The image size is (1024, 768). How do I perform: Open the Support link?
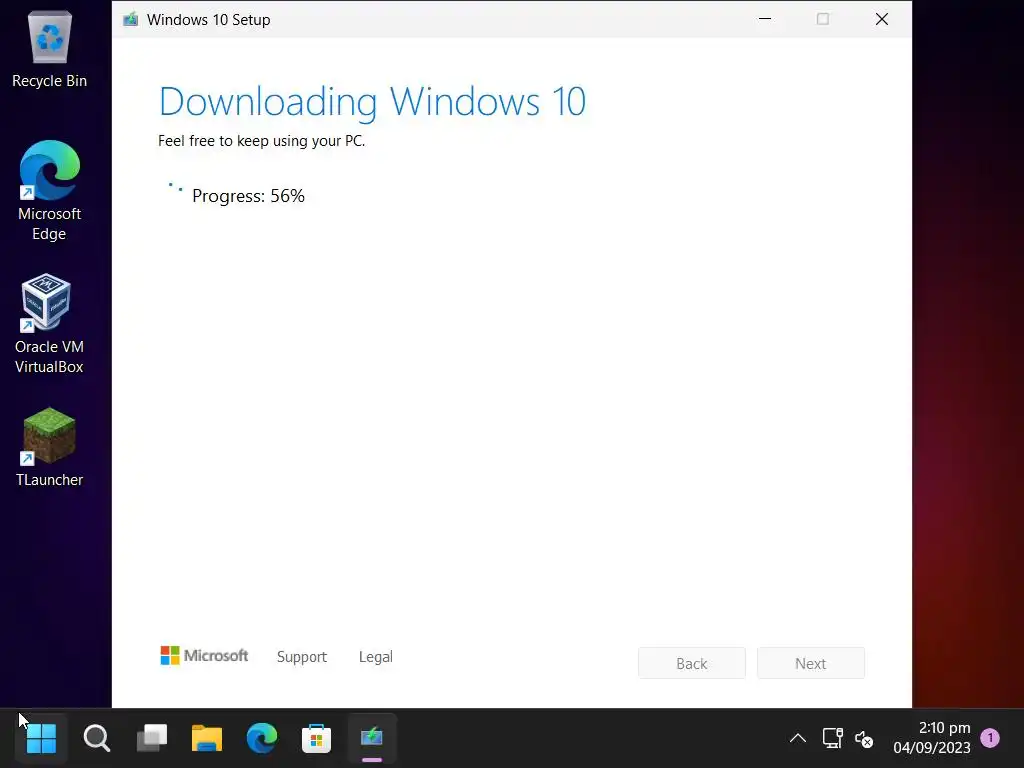302,657
